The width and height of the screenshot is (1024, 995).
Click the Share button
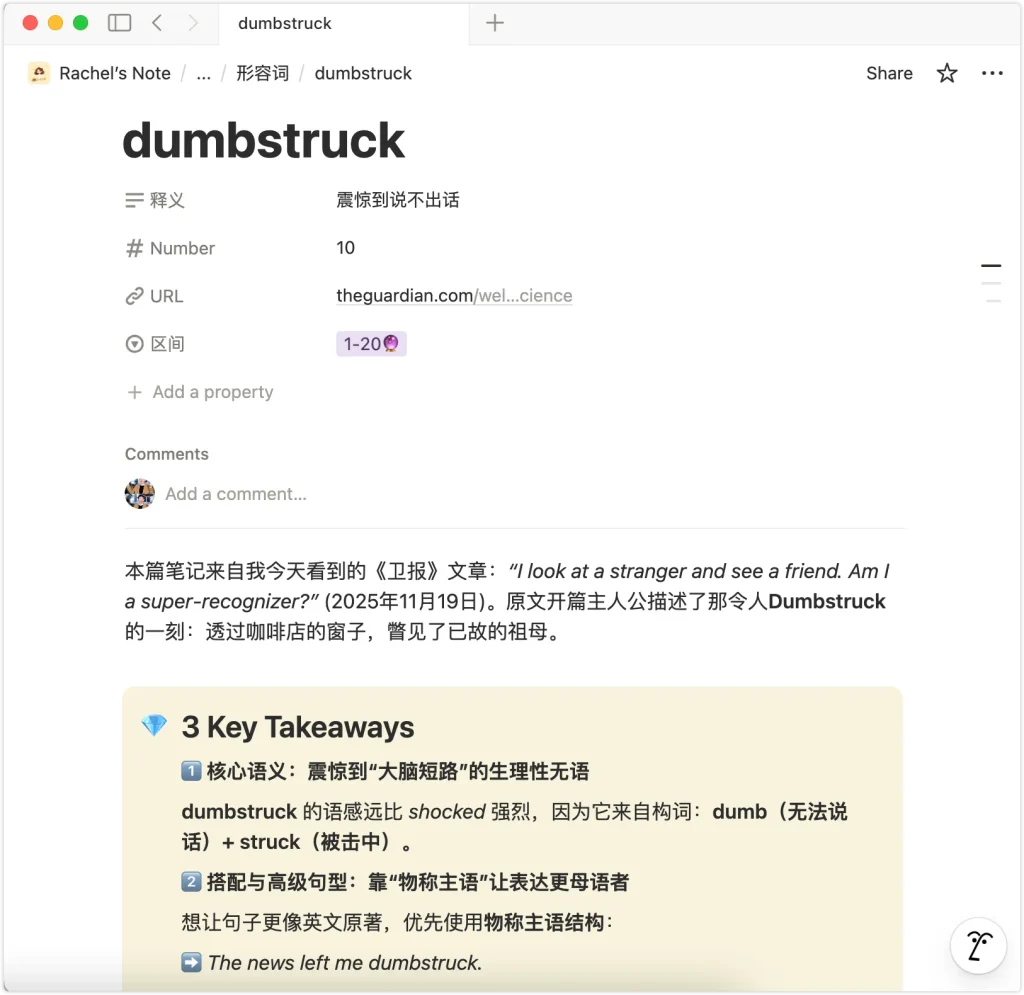(888, 73)
